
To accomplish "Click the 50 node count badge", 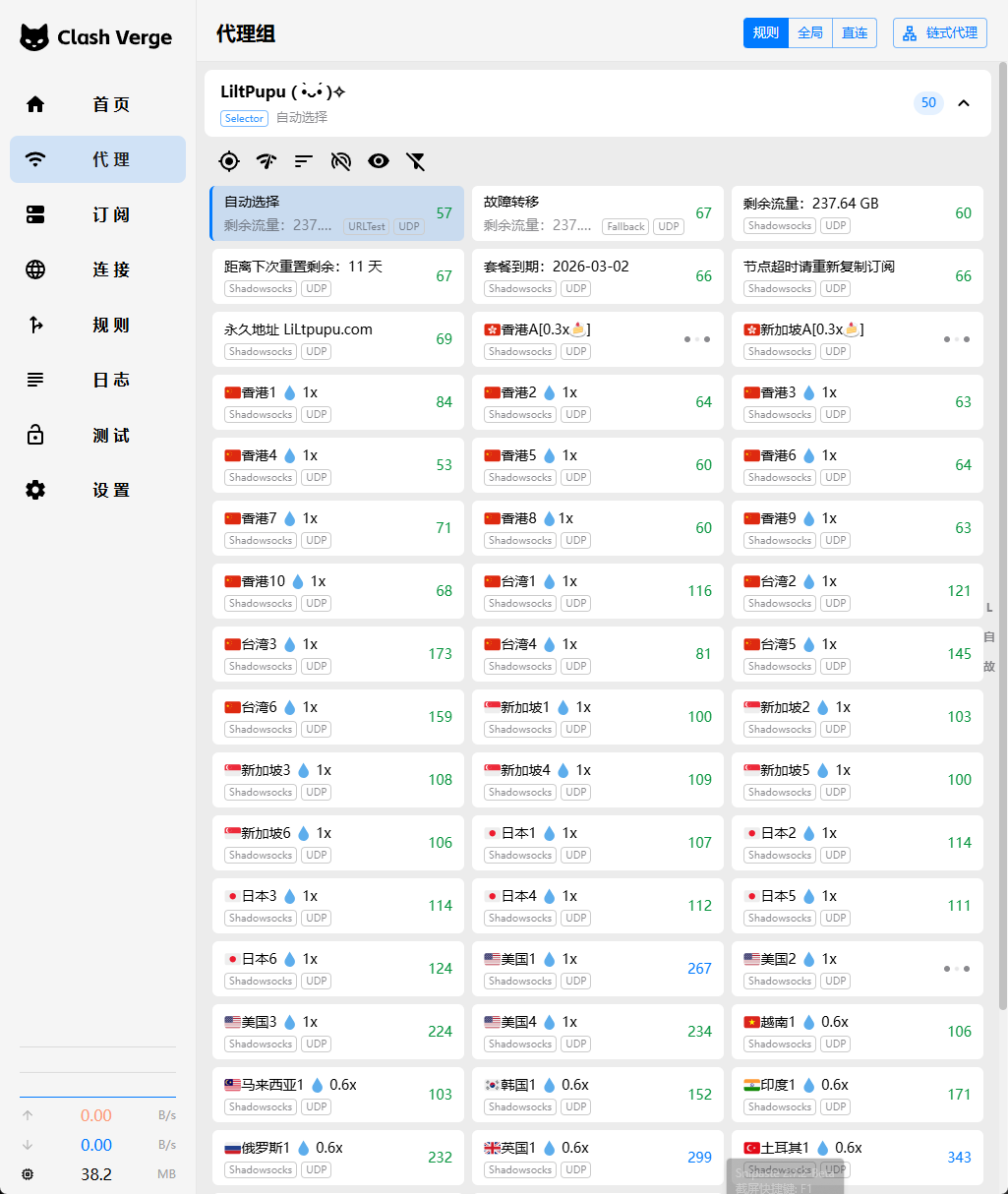I will pos(928,103).
